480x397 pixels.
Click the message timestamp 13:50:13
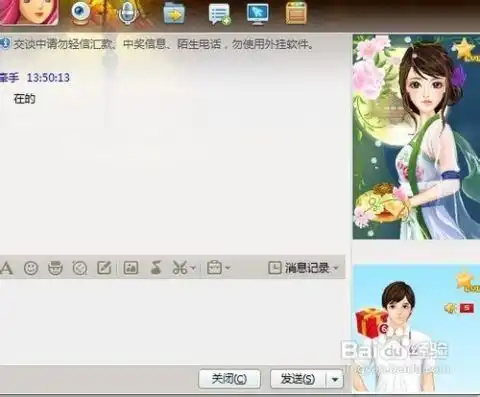click(48, 78)
